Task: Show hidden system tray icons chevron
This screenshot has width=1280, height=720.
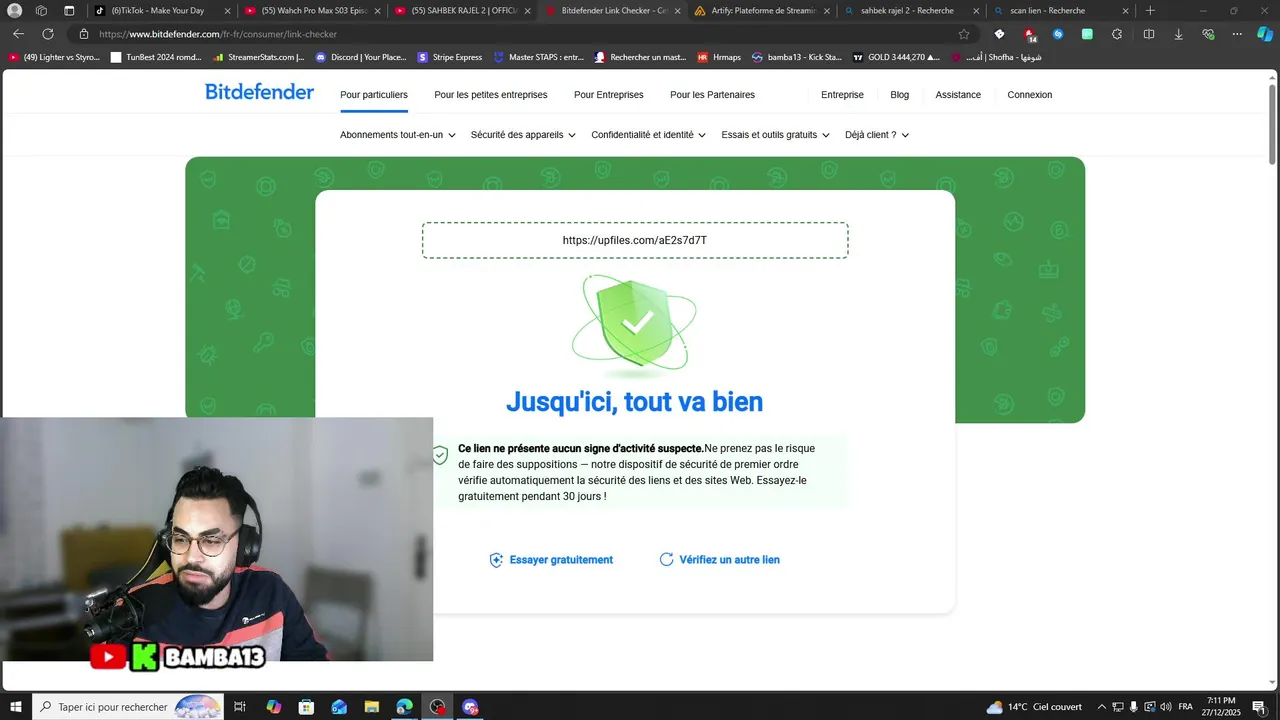Action: tap(1102, 707)
